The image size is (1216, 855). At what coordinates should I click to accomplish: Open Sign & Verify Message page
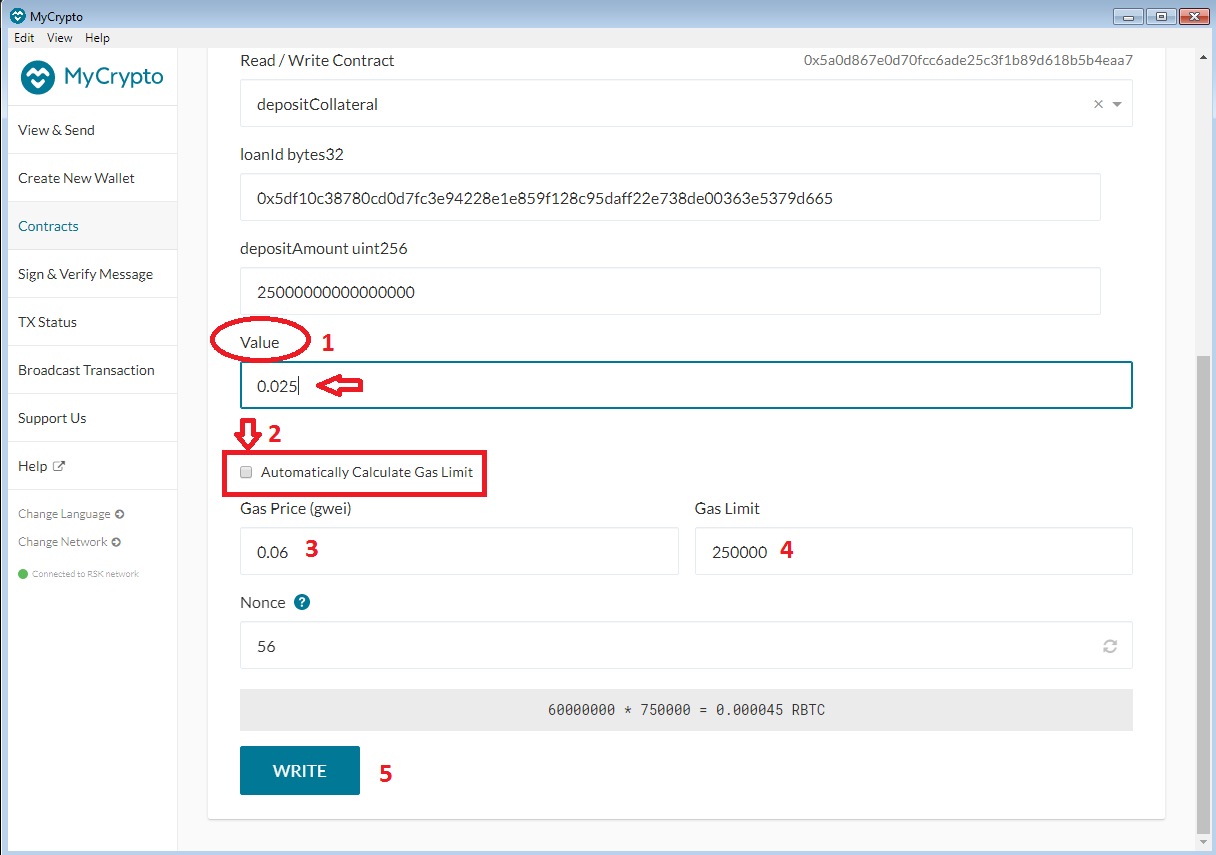click(92, 274)
